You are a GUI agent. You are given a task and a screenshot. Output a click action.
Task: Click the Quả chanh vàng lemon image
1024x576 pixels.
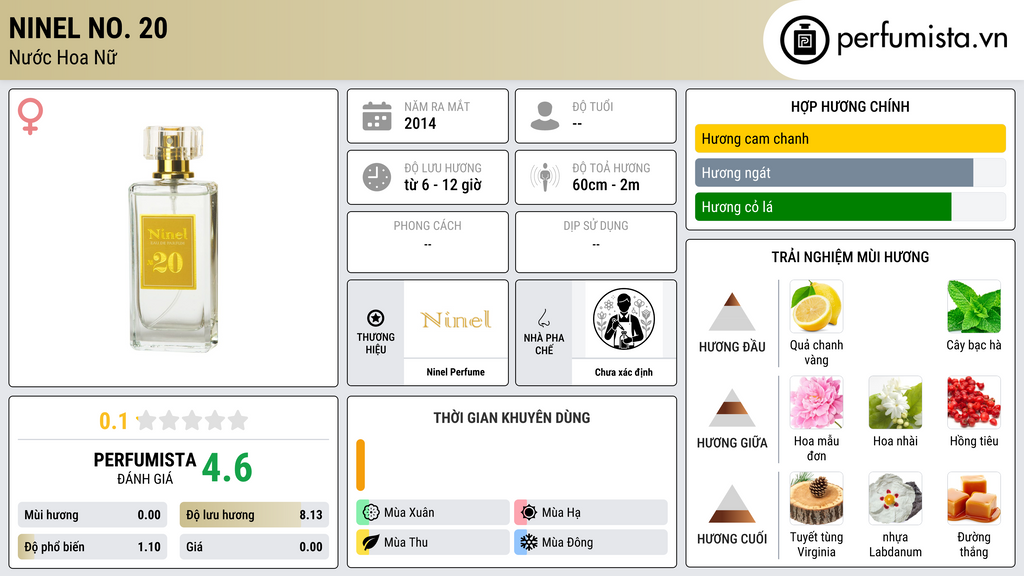coord(816,307)
